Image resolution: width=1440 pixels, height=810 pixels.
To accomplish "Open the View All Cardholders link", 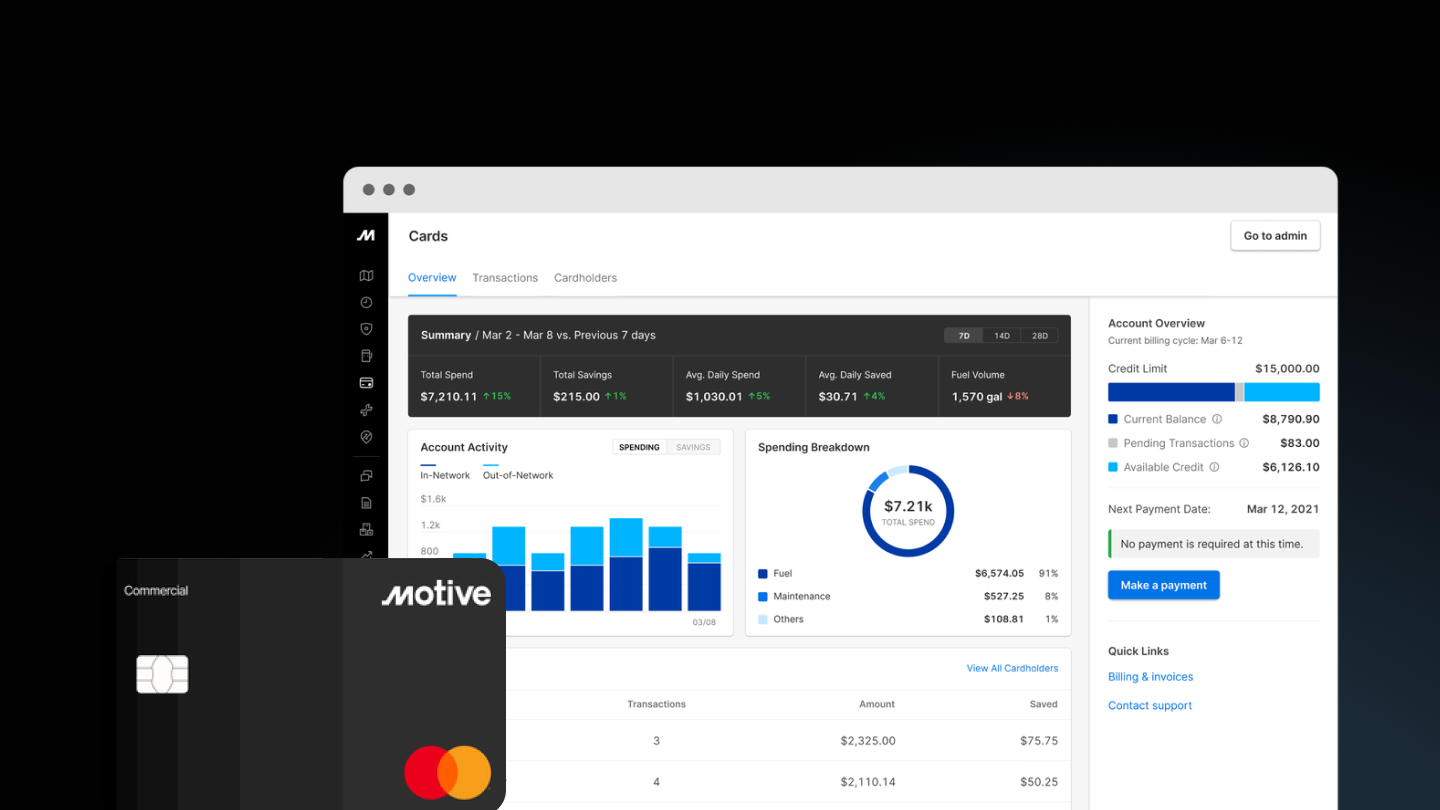I will [x=1012, y=668].
